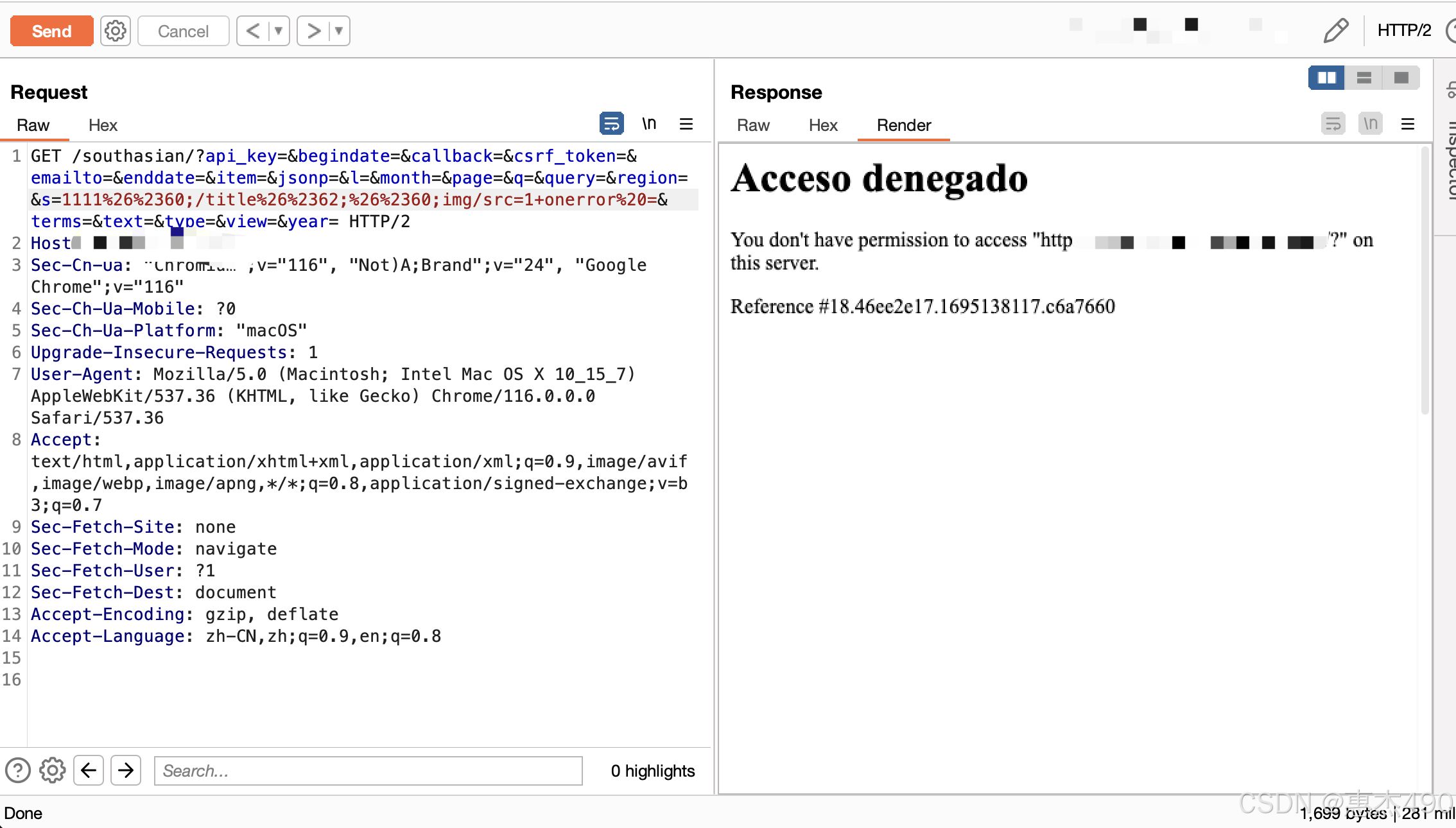This screenshot has height=828, width=1456.
Task: Open the HTTP/2 protocol selector
Action: point(1404,31)
